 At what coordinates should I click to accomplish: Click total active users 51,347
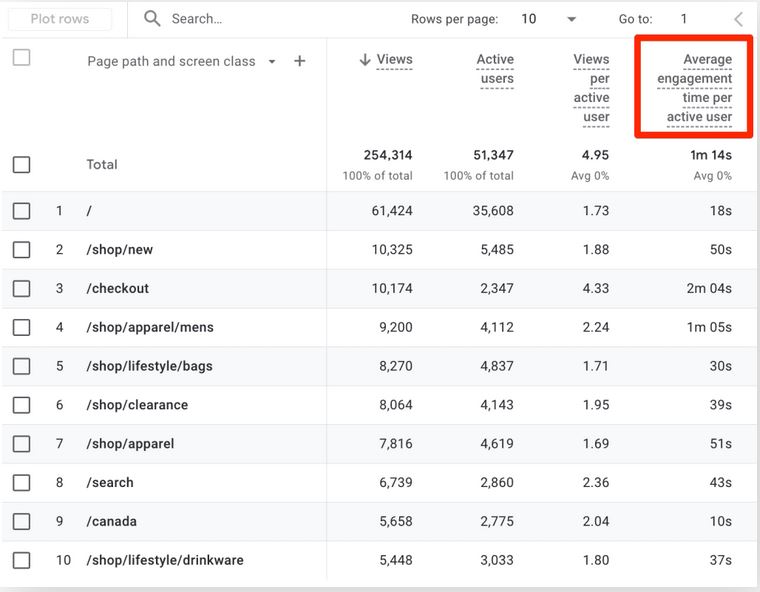493,155
